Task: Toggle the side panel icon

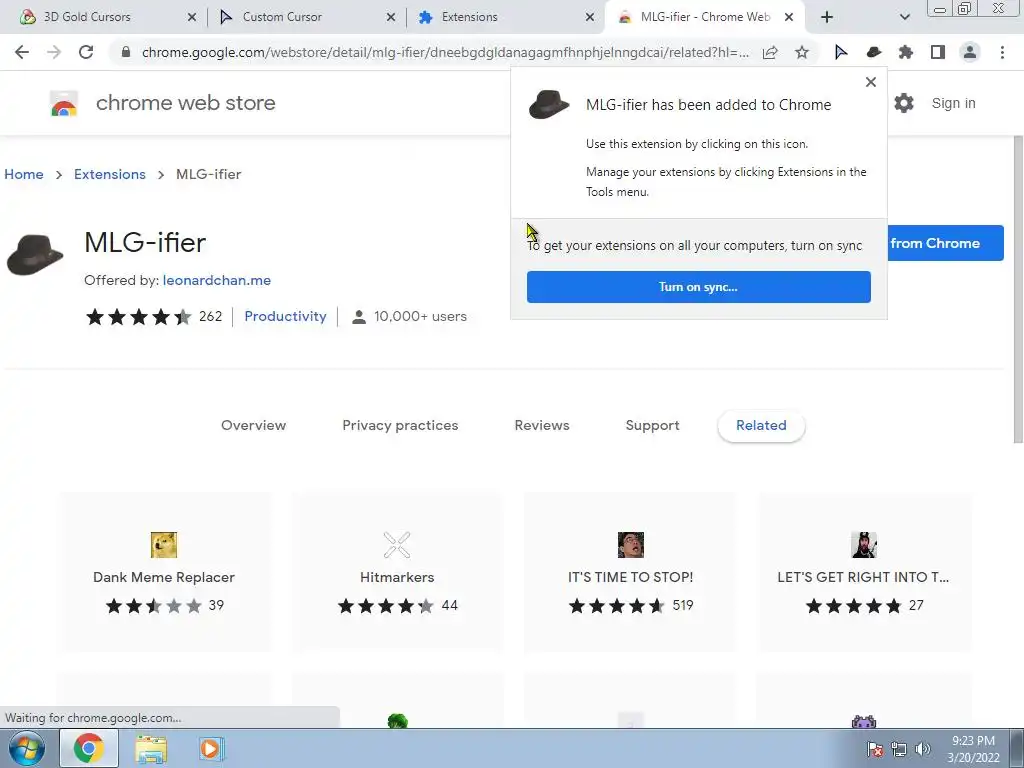Action: 938,52
